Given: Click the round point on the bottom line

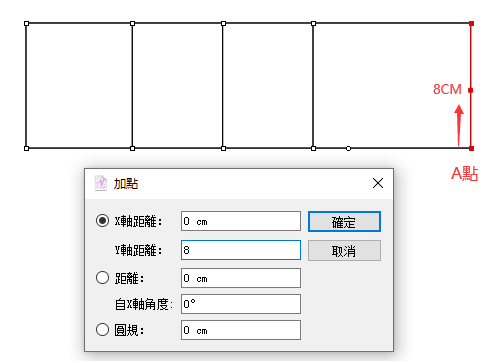Looking at the screenshot, I should (348, 148).
